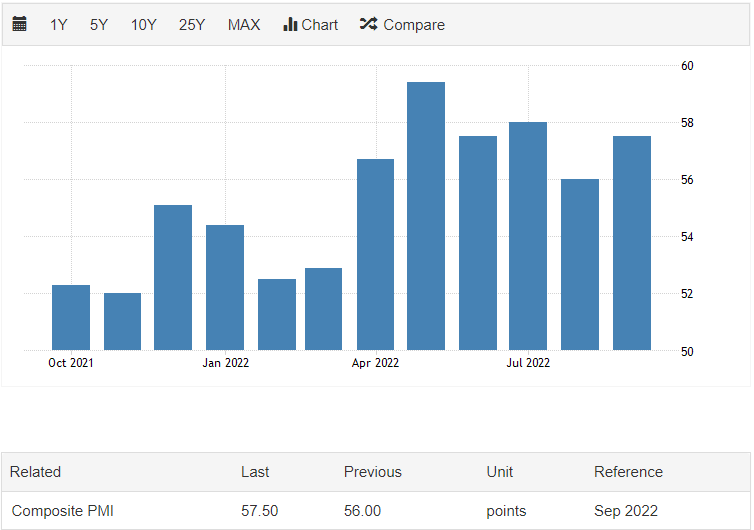754x530 pixels.
Task: Click the tallest bar for May 2022
Action: [426, 216]
